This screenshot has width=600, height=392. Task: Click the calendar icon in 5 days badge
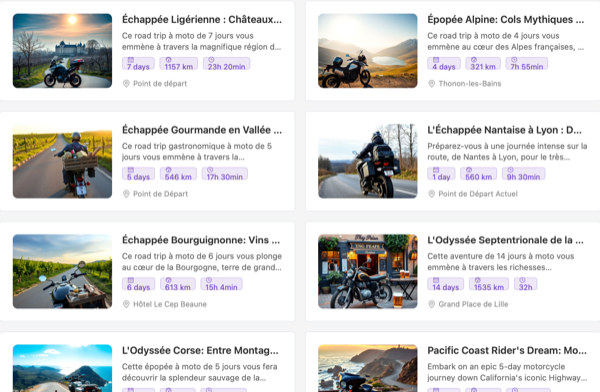tap(130, 170)
